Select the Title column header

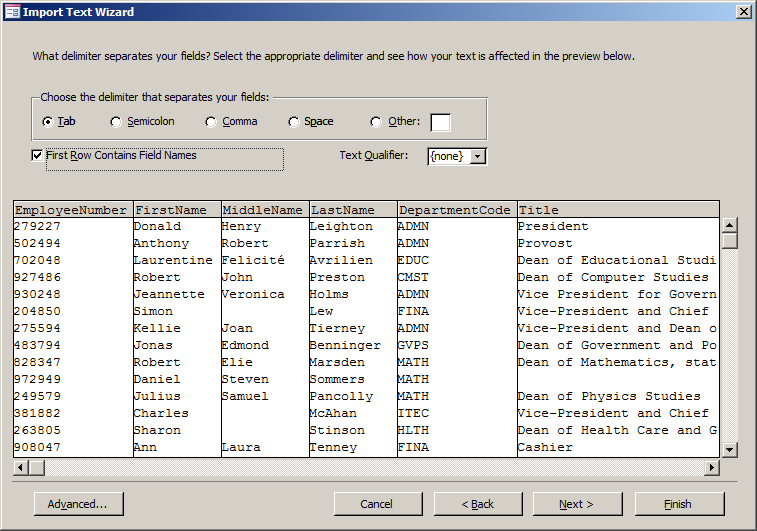pos(618,210)
